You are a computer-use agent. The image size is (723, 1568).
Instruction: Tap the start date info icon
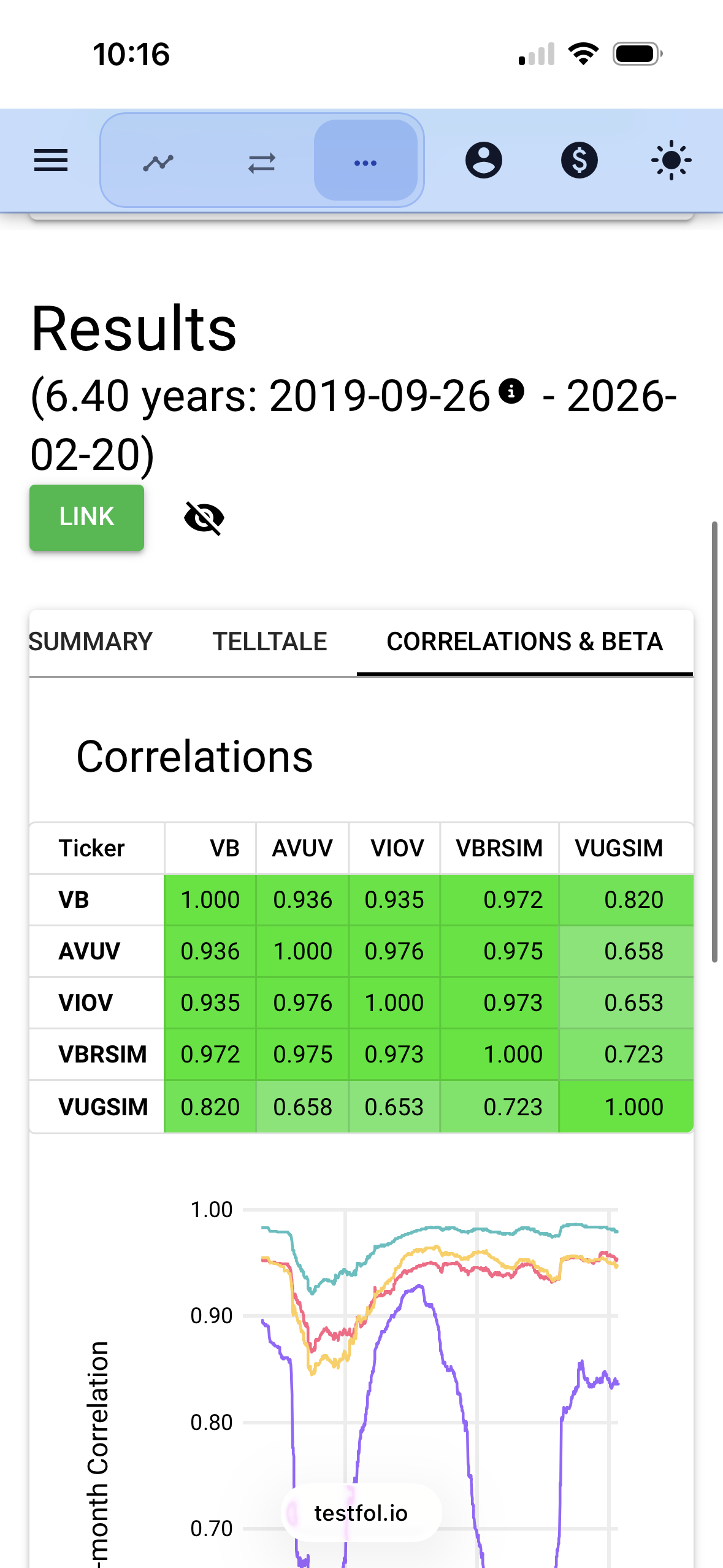(x=511, y=391)
